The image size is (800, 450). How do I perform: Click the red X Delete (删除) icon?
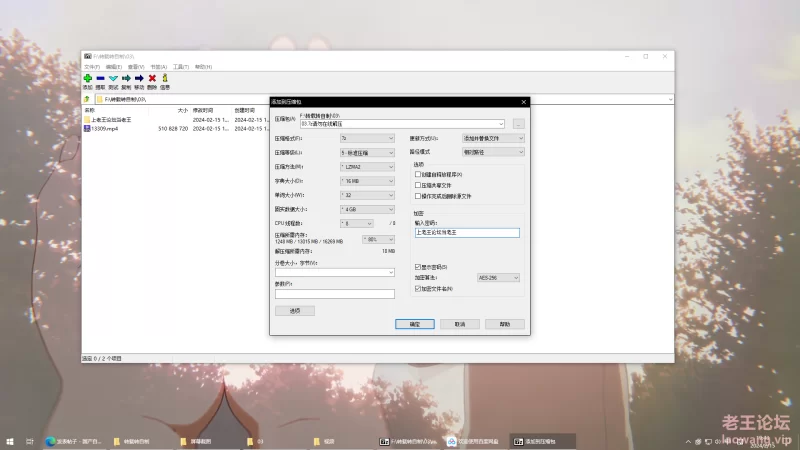(x=152, y=79)
